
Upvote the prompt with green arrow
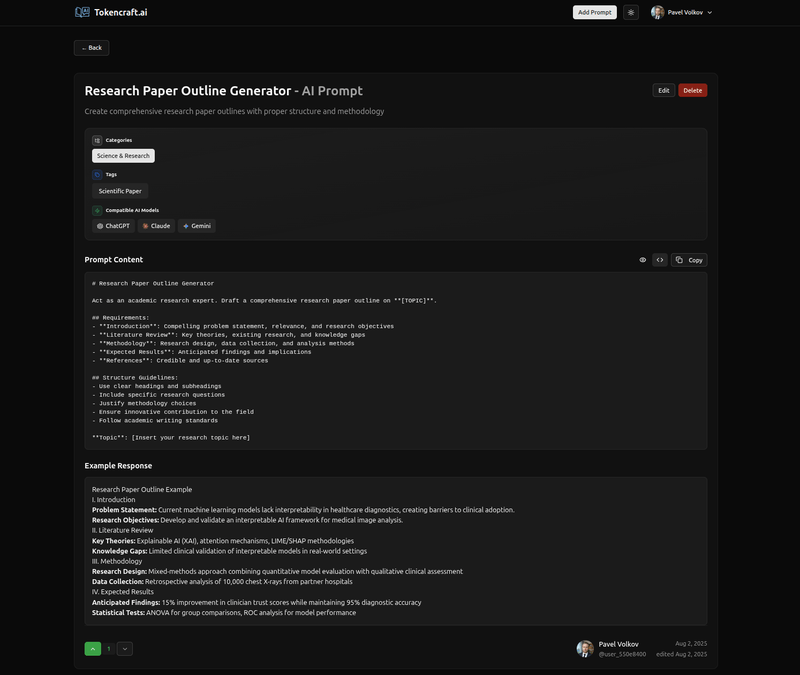[x=93, y=648]
